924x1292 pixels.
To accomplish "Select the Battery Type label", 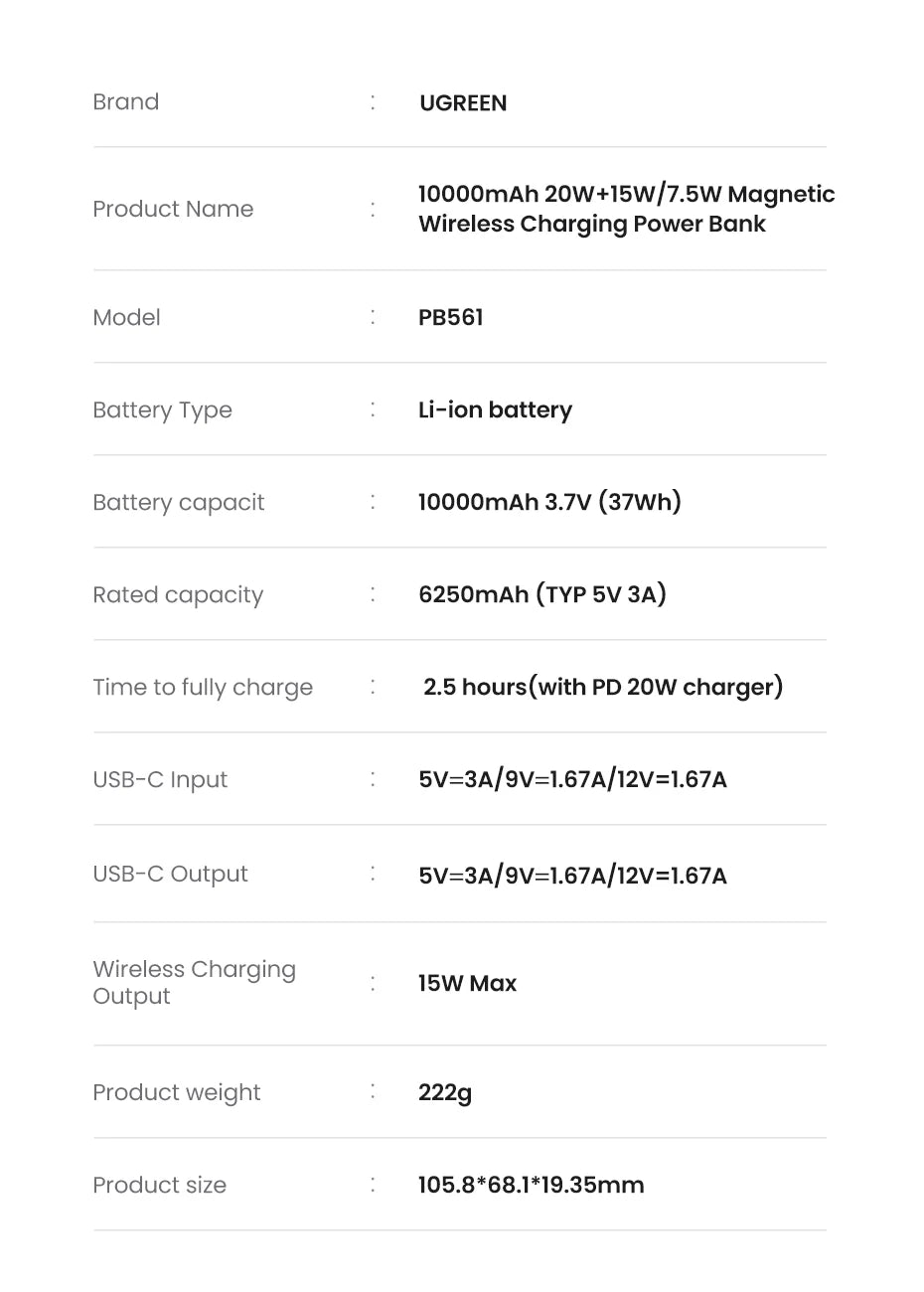I will (162, 410).
